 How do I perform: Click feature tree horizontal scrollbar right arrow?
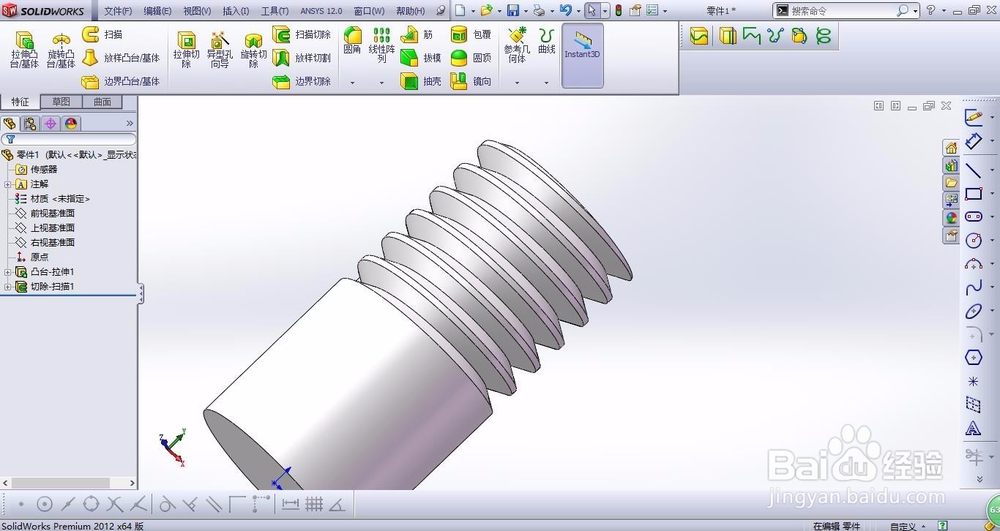pyautogui.click(x=132, y=483)
